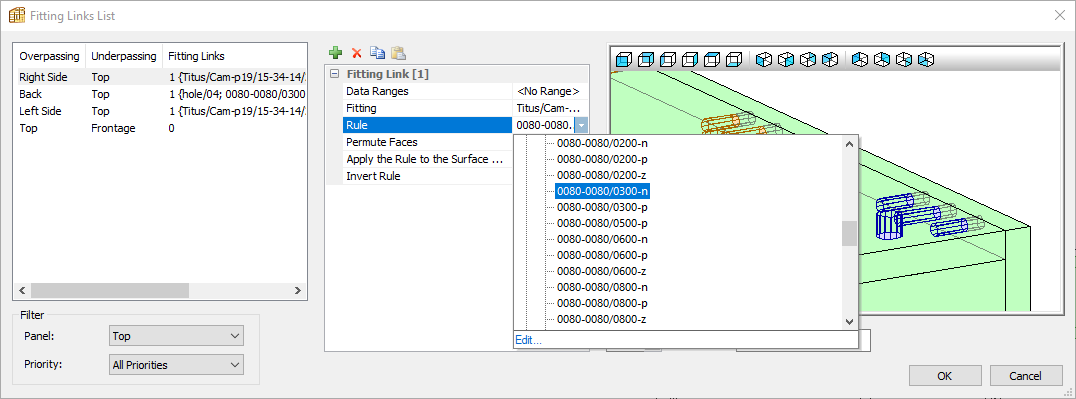1076x399 pixels.
Task: Select the Invert Rule property row
Action: (x=428, y=176)
